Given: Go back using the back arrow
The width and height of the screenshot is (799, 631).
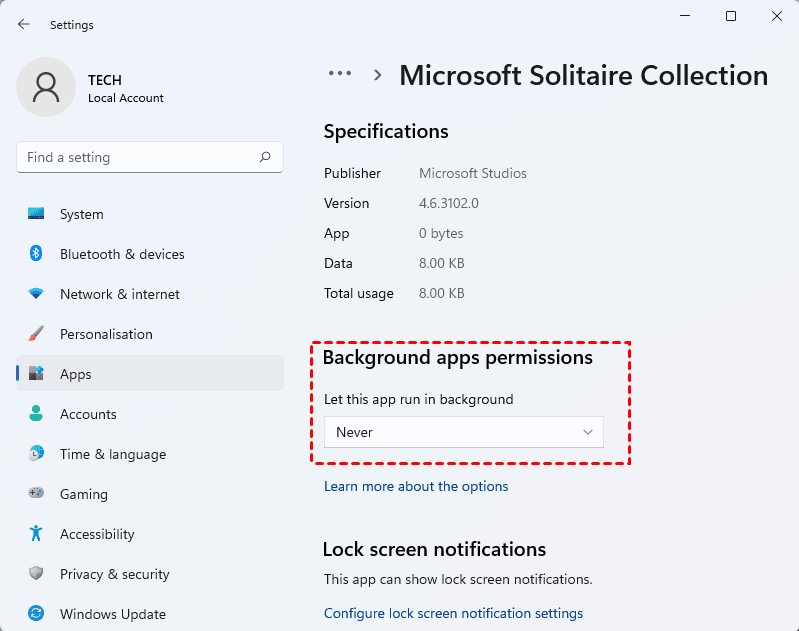Looking at the screenshot, I should (x=24, y=24).
